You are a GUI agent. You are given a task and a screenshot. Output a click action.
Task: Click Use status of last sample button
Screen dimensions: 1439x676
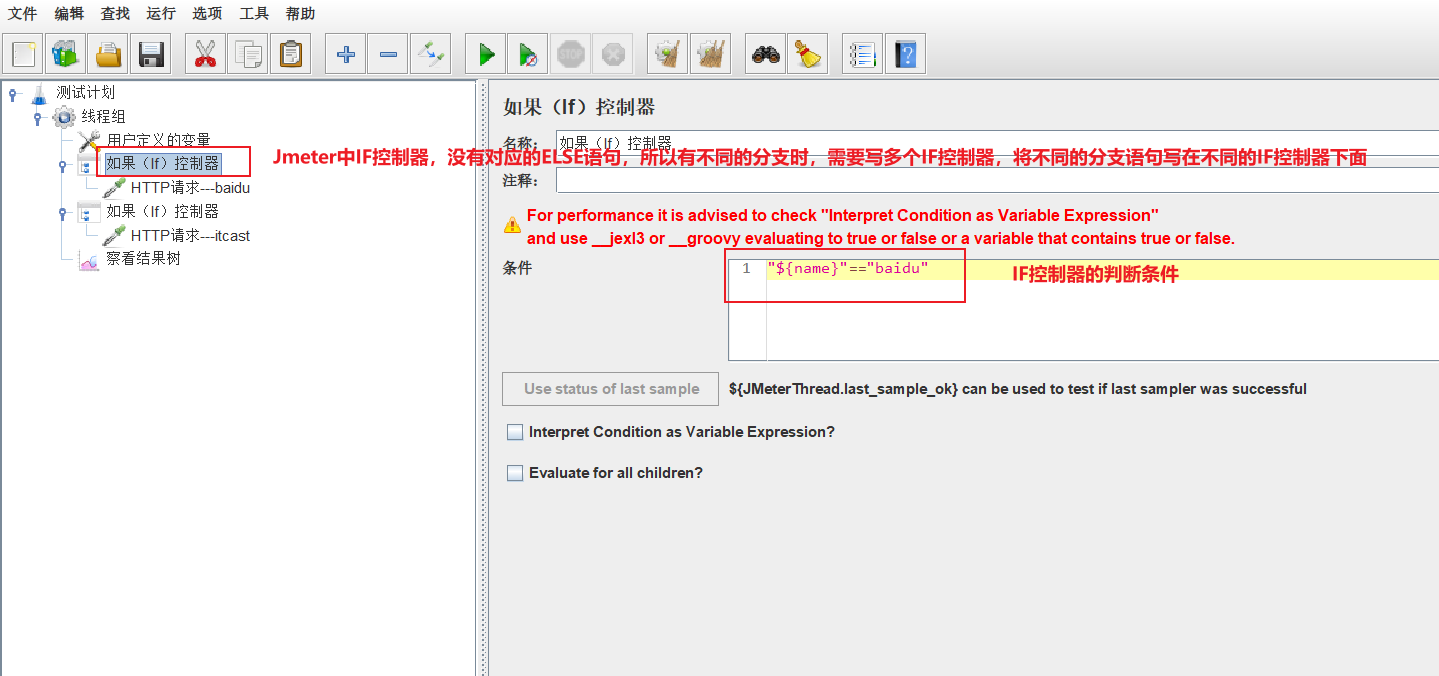611,389
